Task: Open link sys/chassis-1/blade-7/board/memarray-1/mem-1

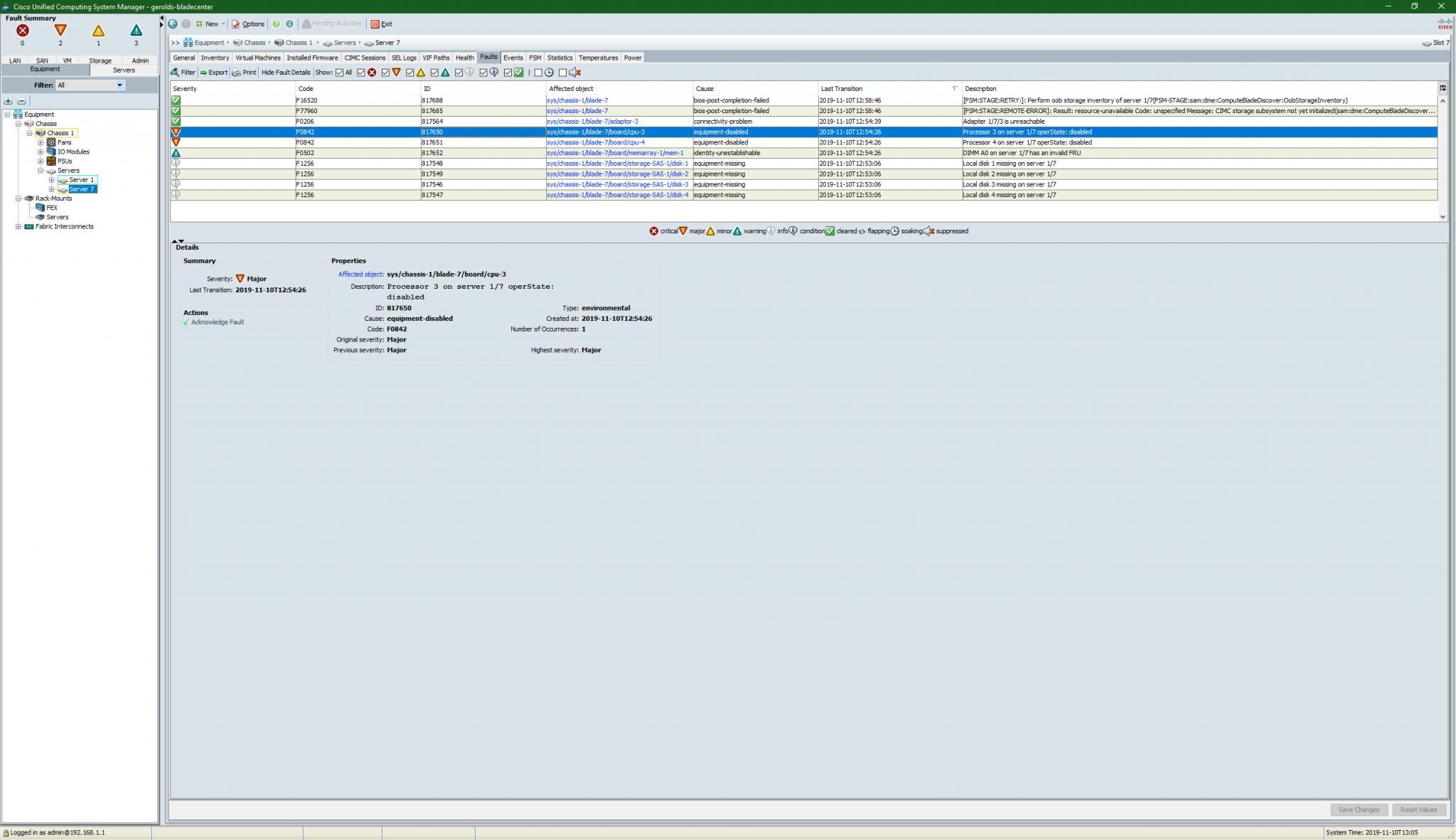Action: pyautogui.click(x=615, y=153)
